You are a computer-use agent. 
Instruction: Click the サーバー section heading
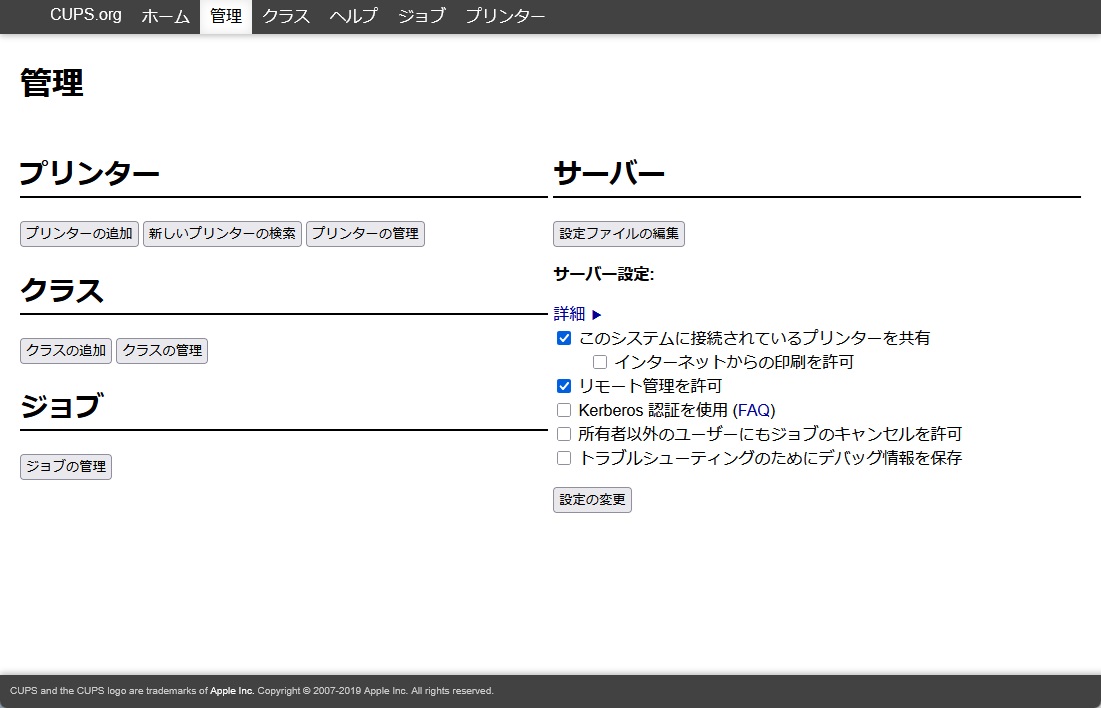609,173
